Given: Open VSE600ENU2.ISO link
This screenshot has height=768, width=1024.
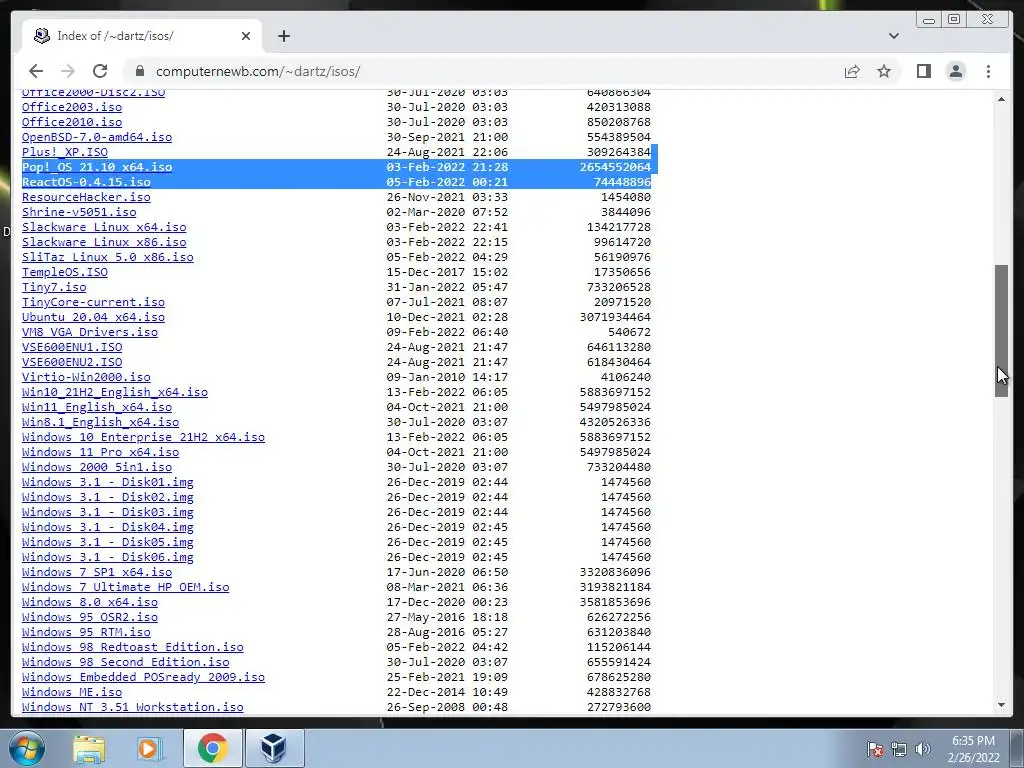Looking at the screenshot, I should click(x=72, y=362).
